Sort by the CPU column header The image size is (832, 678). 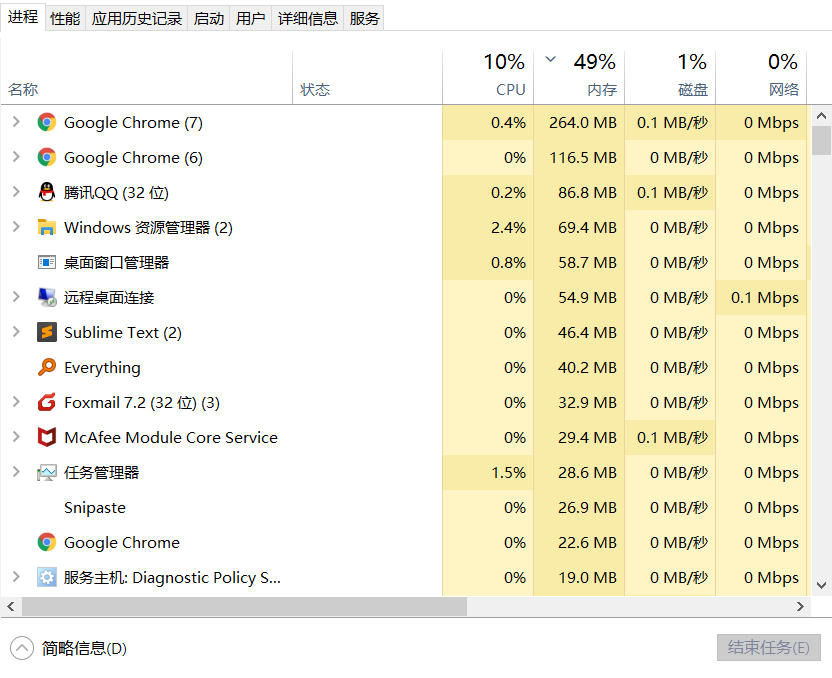point(488,77)
